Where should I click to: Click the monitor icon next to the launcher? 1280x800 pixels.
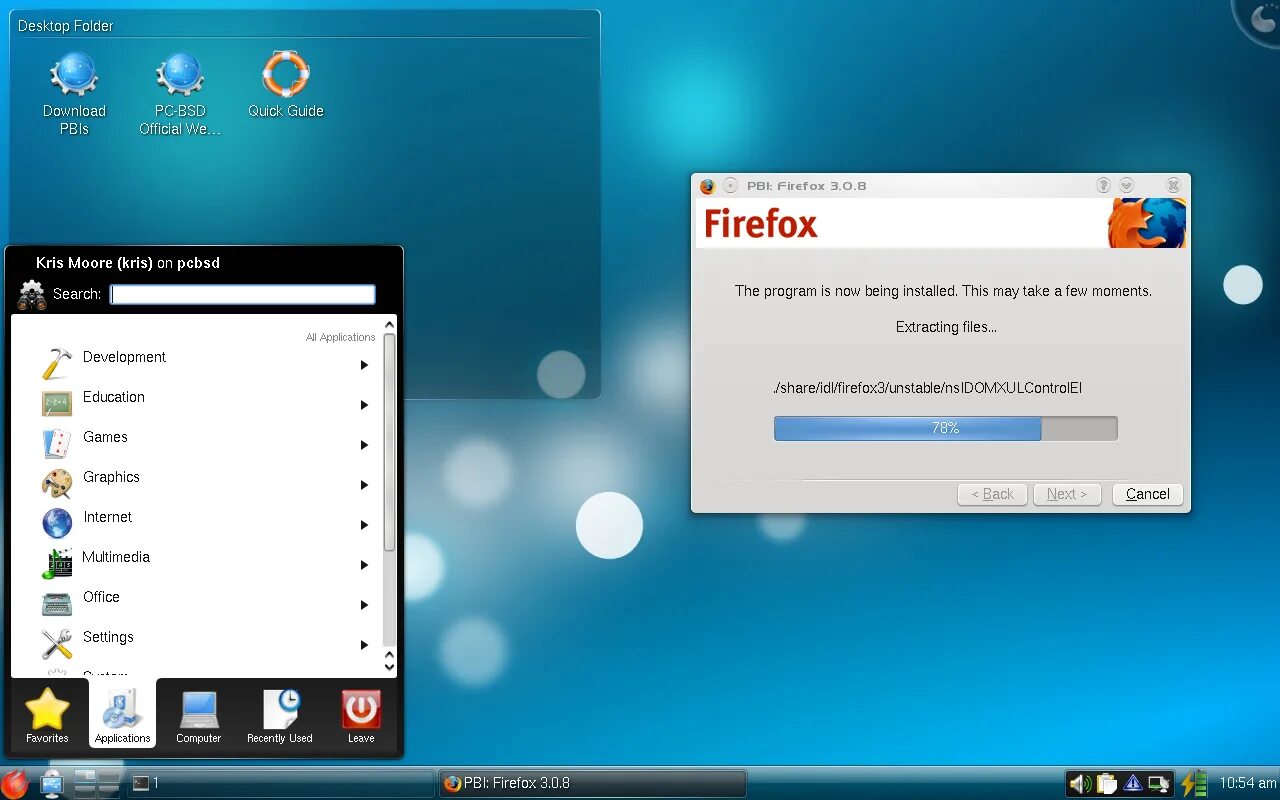tap(52, 784)
